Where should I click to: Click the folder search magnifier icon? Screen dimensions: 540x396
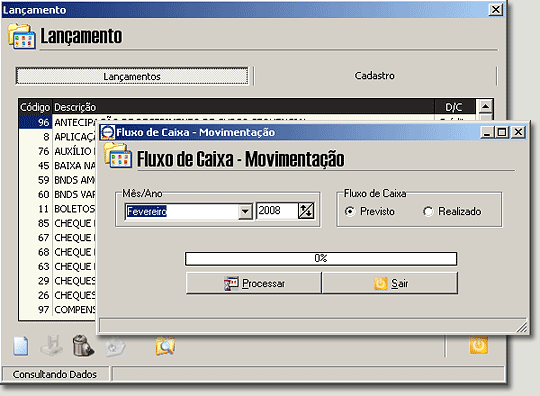tap(165, 346)
